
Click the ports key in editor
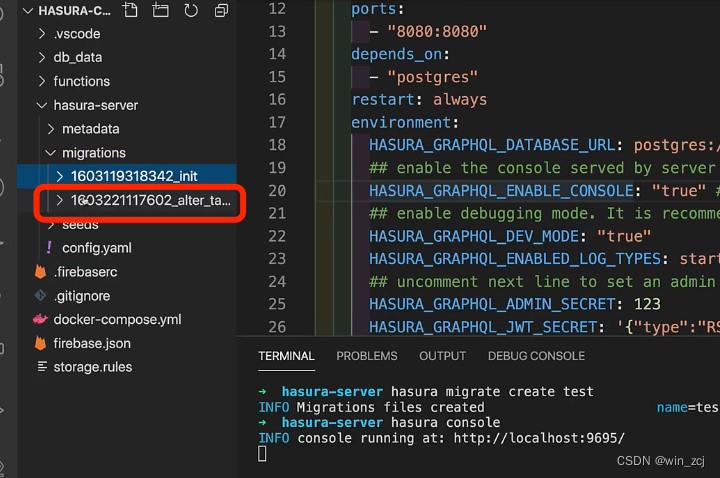pos(374,9)
